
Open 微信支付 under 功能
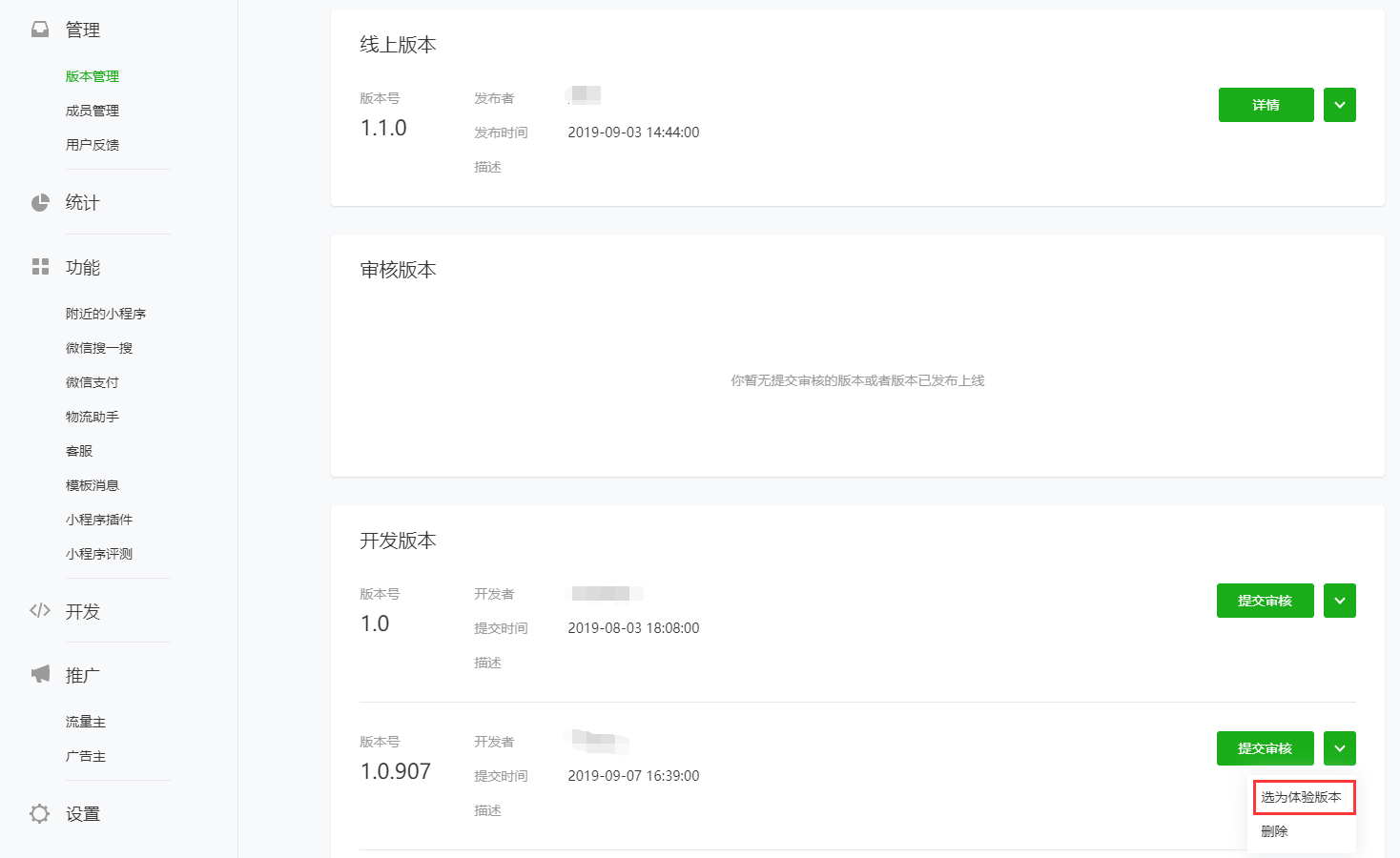point(93,382)
